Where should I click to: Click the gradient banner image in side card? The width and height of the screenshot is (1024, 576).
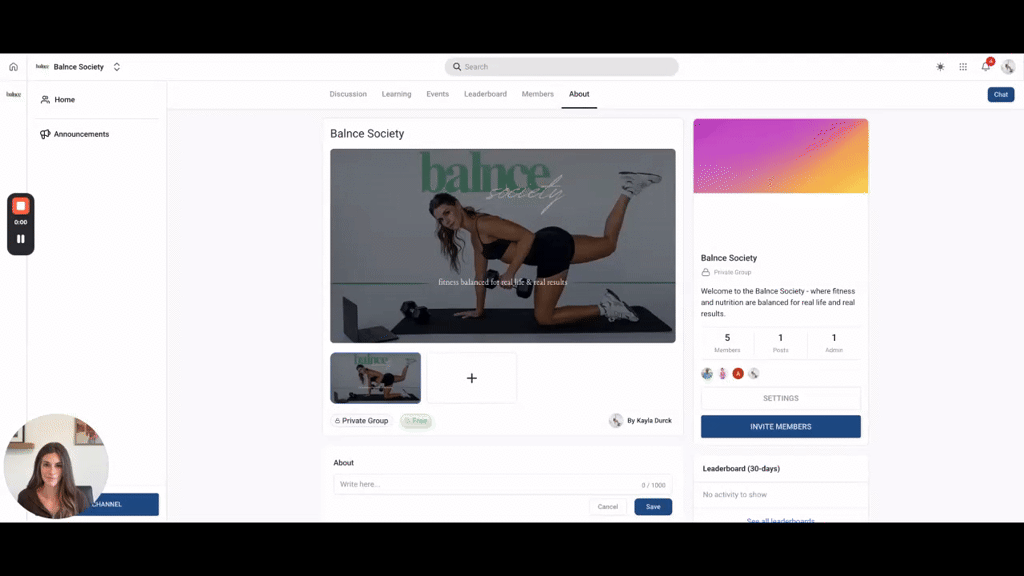tap(781, 156)
